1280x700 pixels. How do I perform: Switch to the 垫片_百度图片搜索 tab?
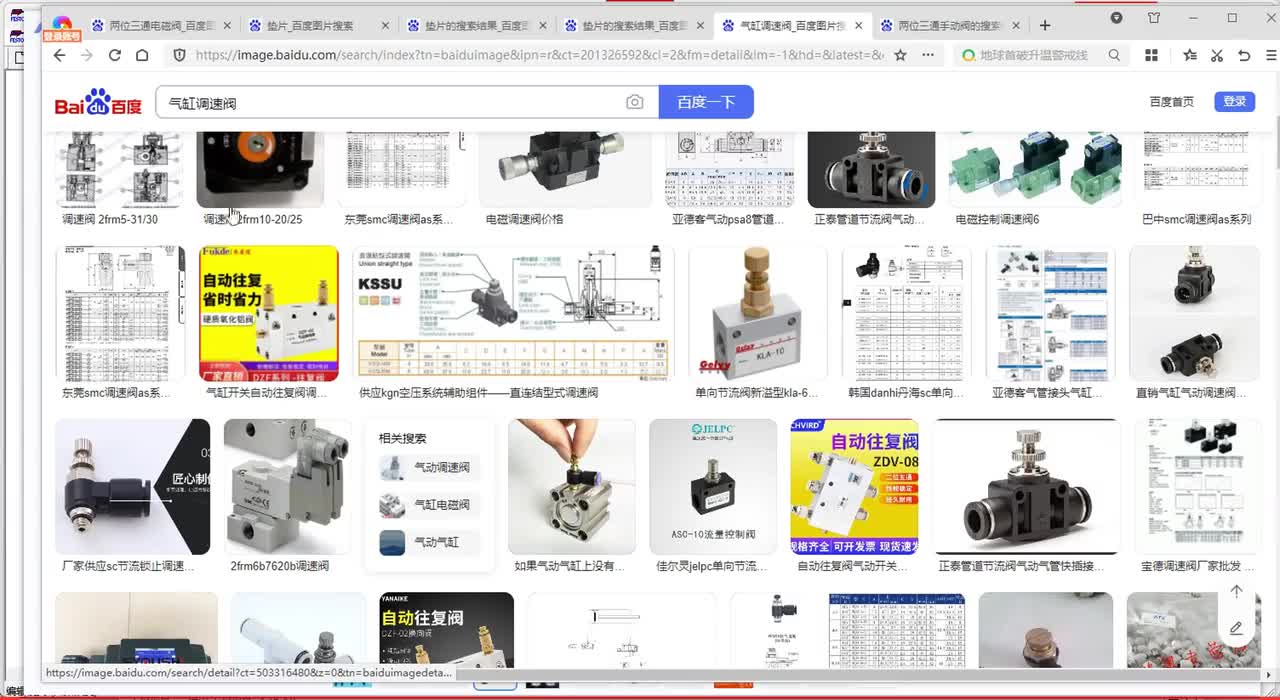tap(318, 25)
